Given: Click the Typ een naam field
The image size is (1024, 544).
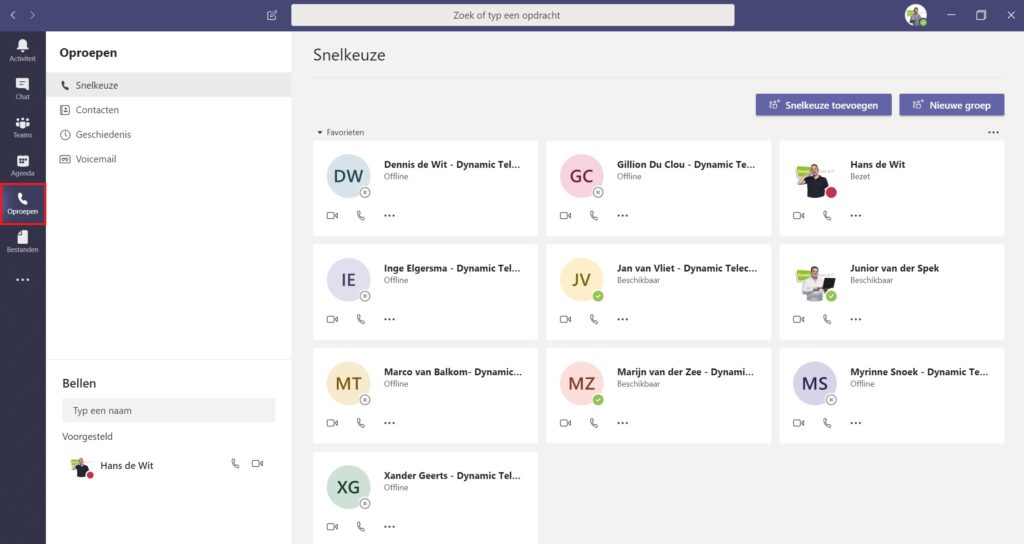Looking at the screenshot, I should tap(168, 410).
